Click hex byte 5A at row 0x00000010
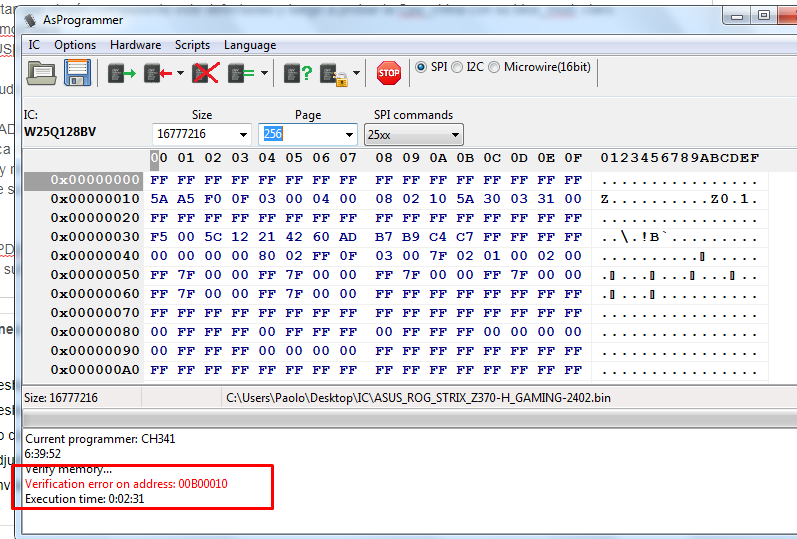The height and width of the screenshot is (539, 797). (159, 199)
